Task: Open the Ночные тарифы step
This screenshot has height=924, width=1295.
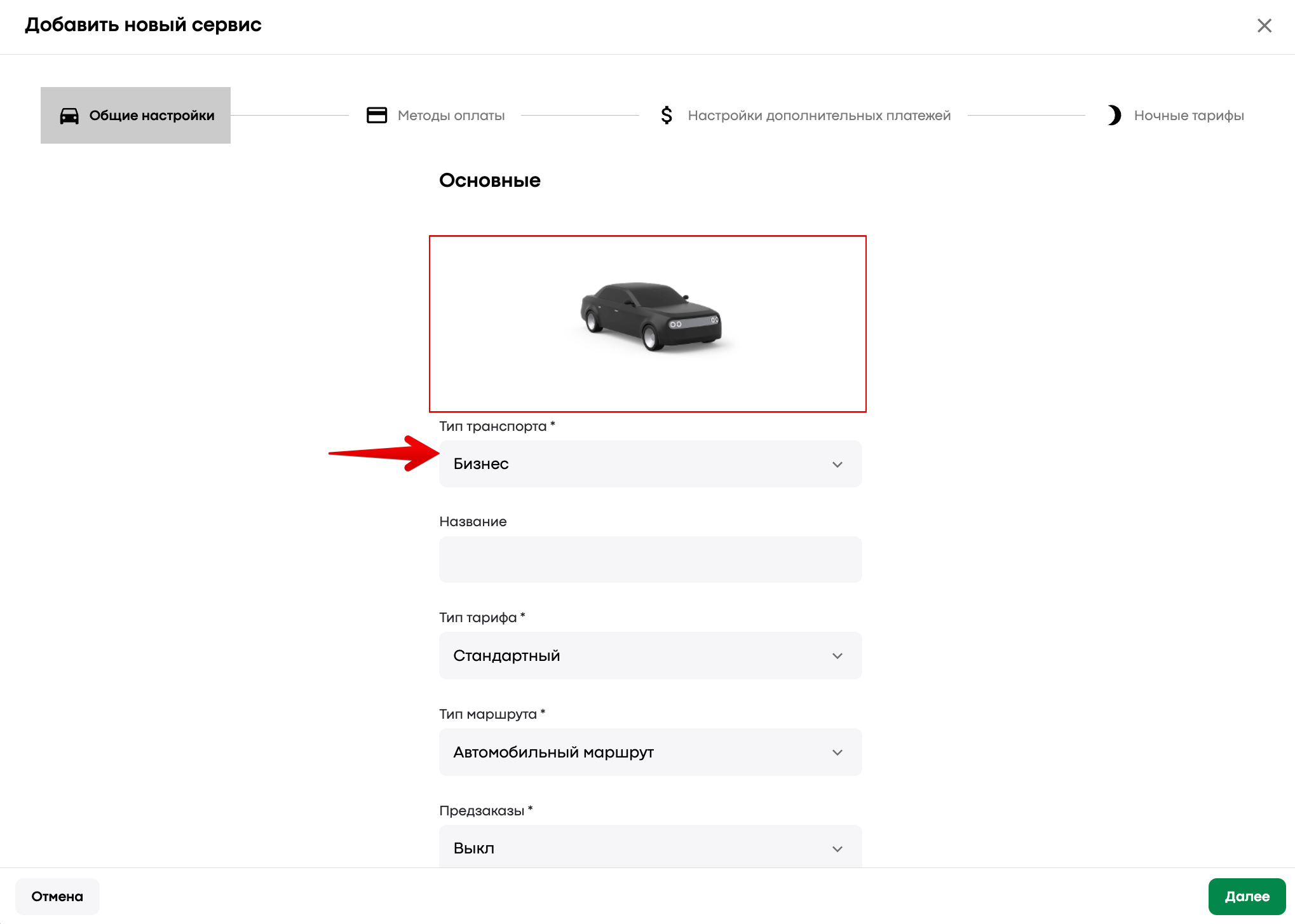Action: [1175, 115]
